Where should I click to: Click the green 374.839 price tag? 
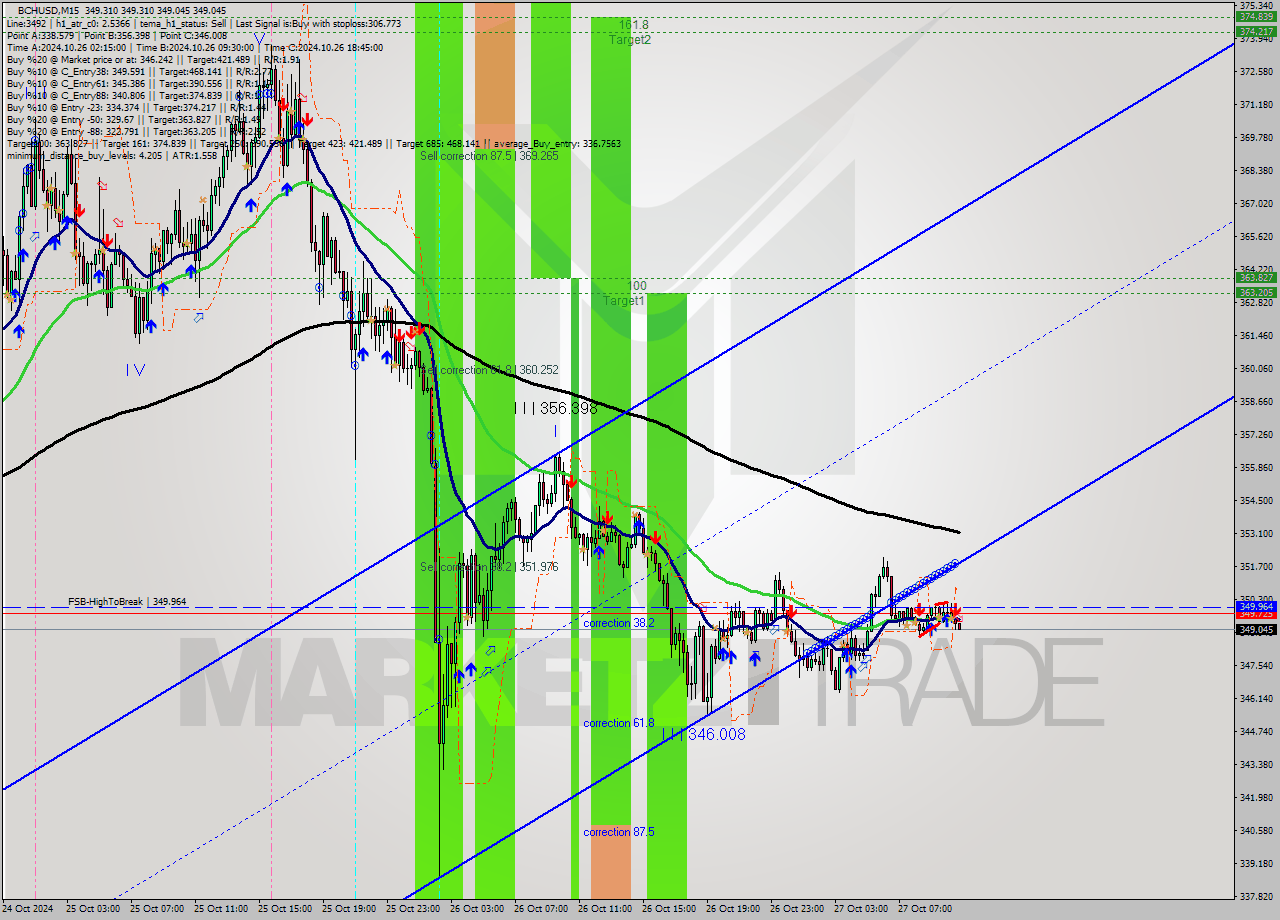click(x=1256, y=16)
